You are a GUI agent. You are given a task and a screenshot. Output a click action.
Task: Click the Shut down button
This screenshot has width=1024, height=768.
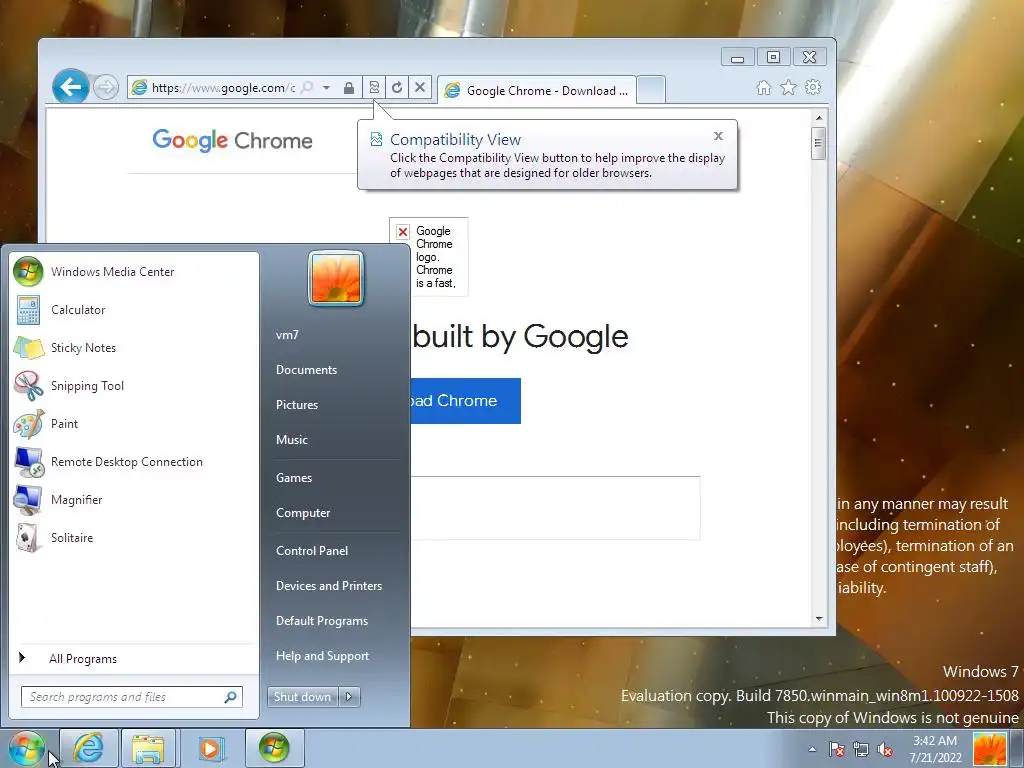302,697
